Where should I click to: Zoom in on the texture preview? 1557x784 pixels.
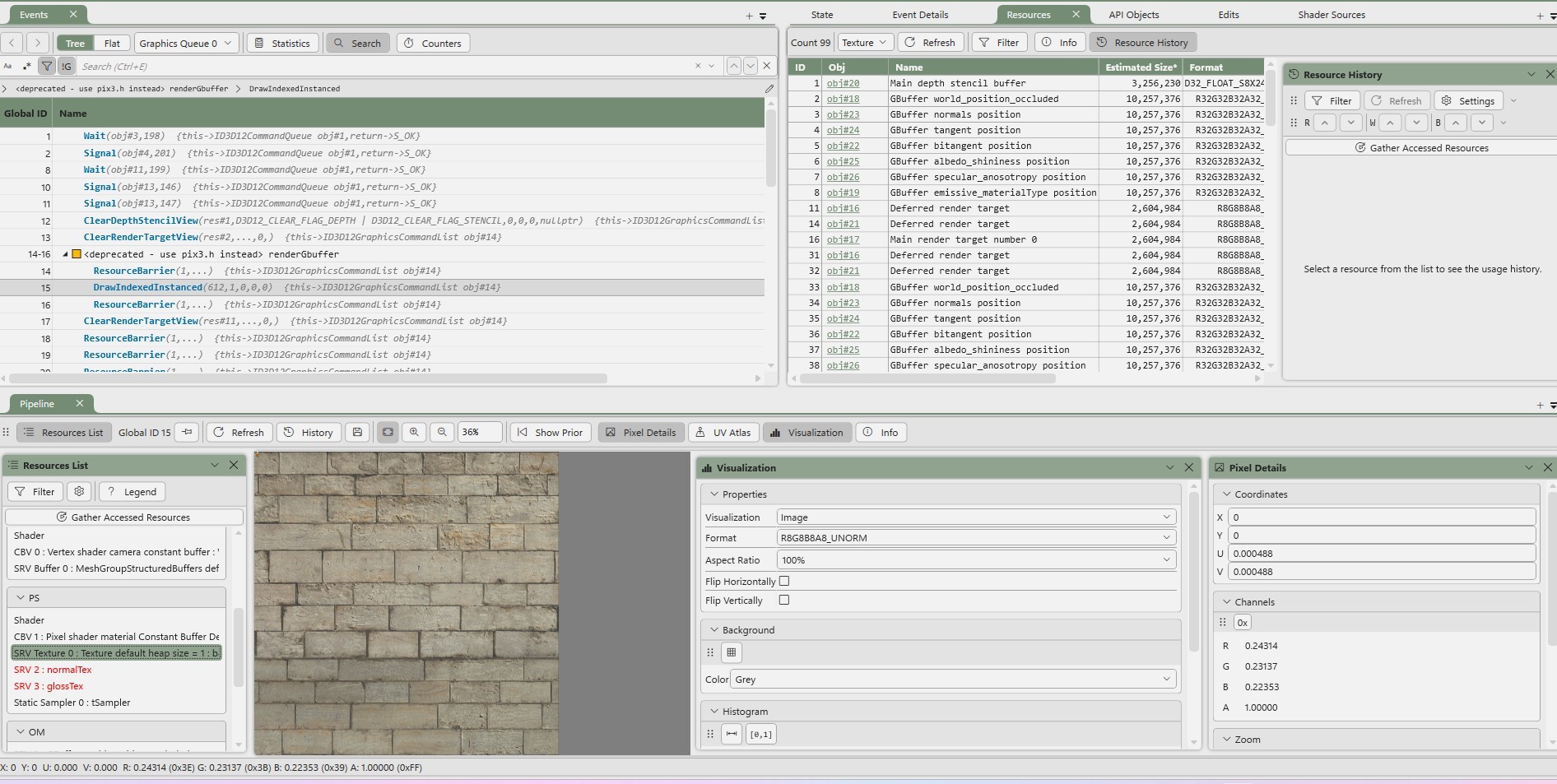coord(414,433)
